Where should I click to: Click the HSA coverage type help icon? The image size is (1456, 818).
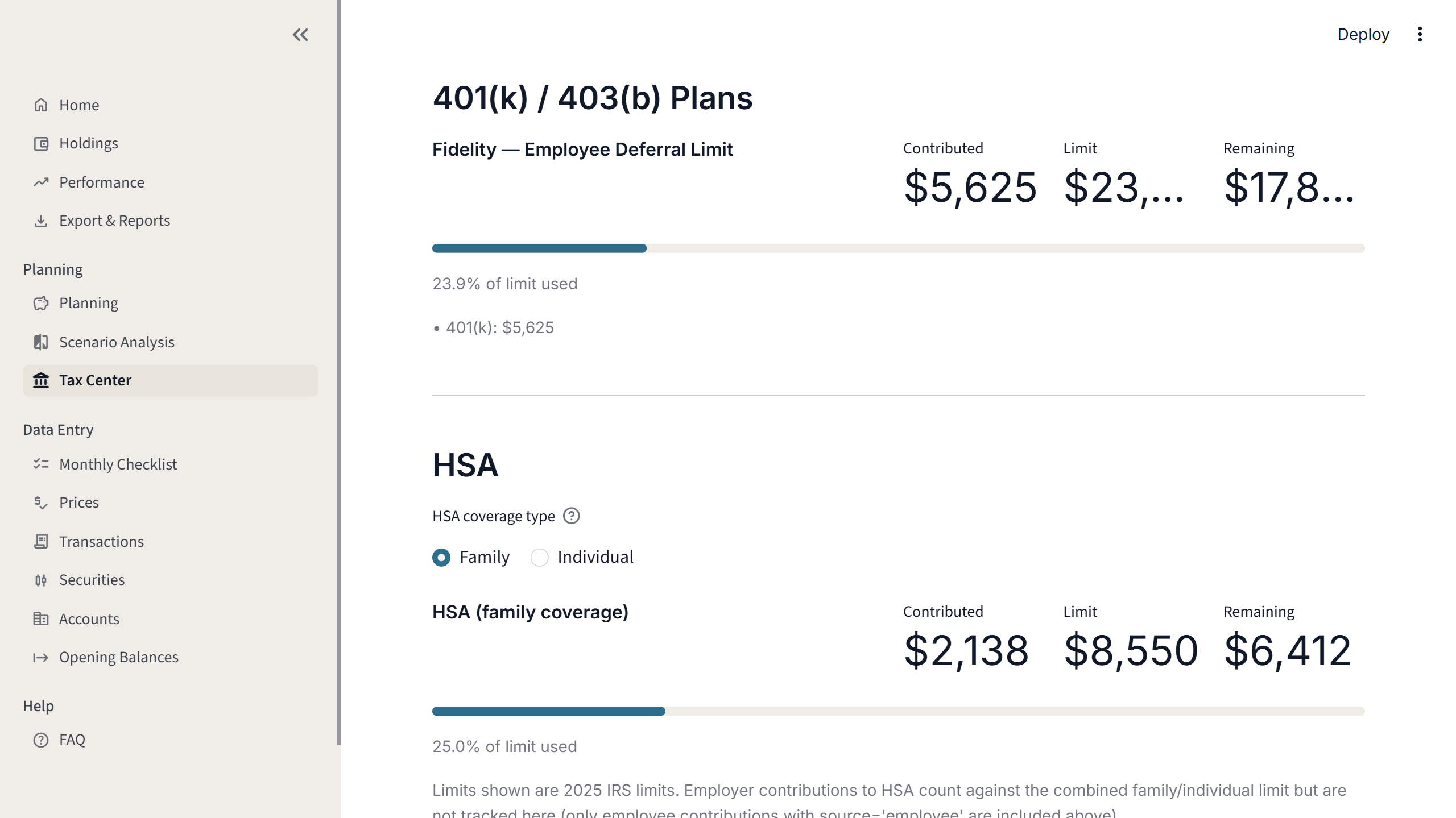click(571, 516)
